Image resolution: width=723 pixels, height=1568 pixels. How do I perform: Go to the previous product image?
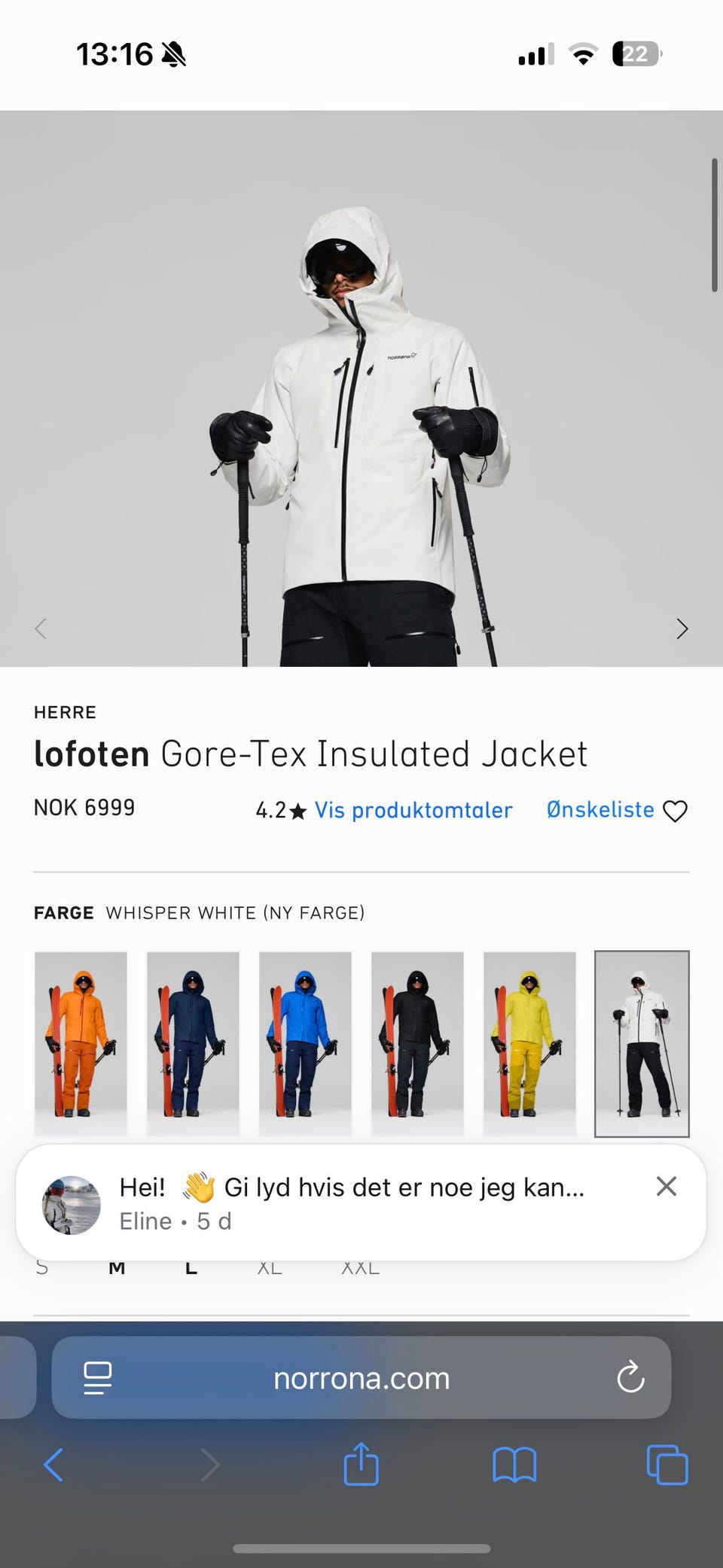[x=41, y=628]
